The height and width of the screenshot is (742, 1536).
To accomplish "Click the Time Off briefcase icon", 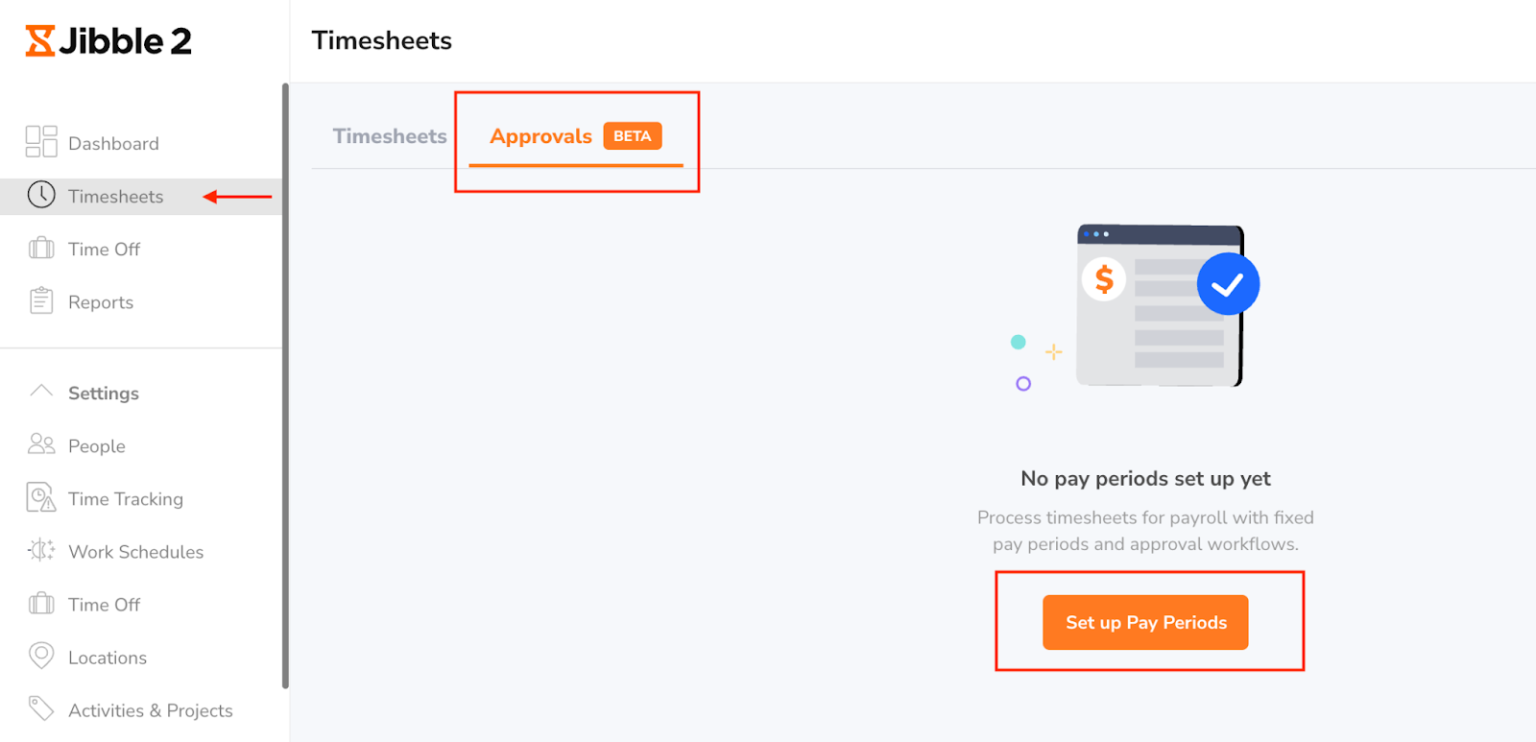I will (41, 248).
